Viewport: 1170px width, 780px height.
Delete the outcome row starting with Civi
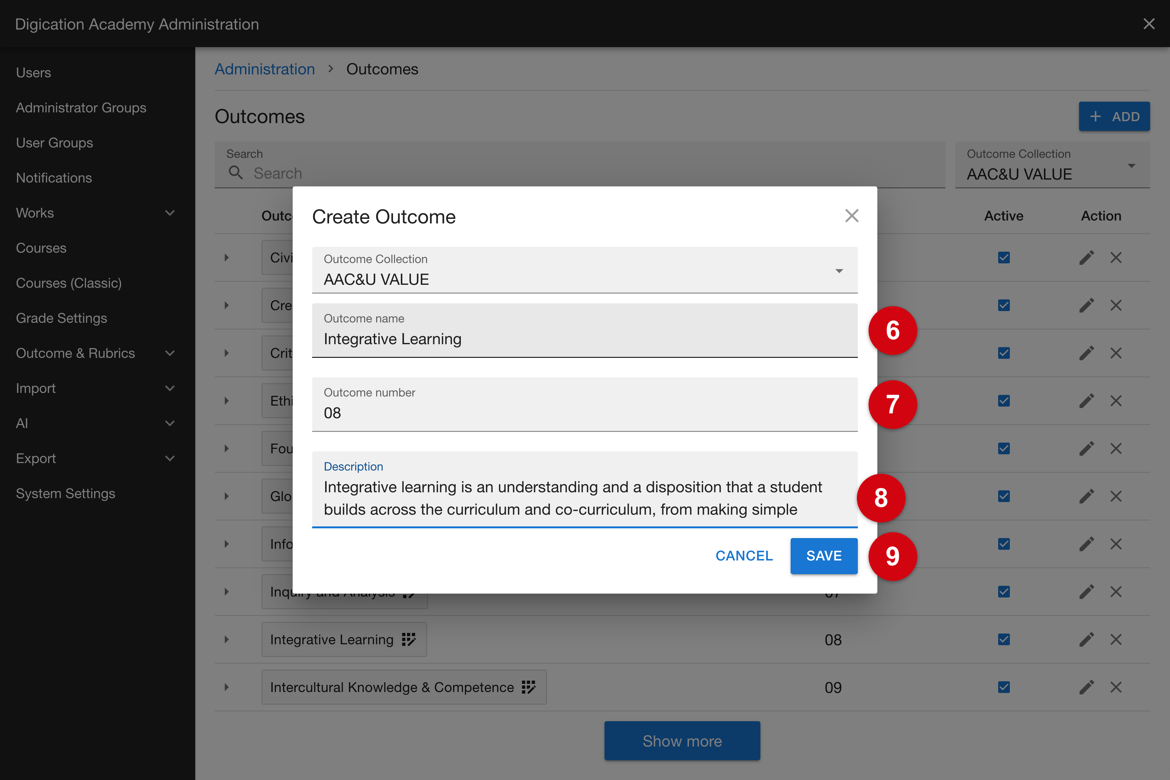coord(1116,258)
